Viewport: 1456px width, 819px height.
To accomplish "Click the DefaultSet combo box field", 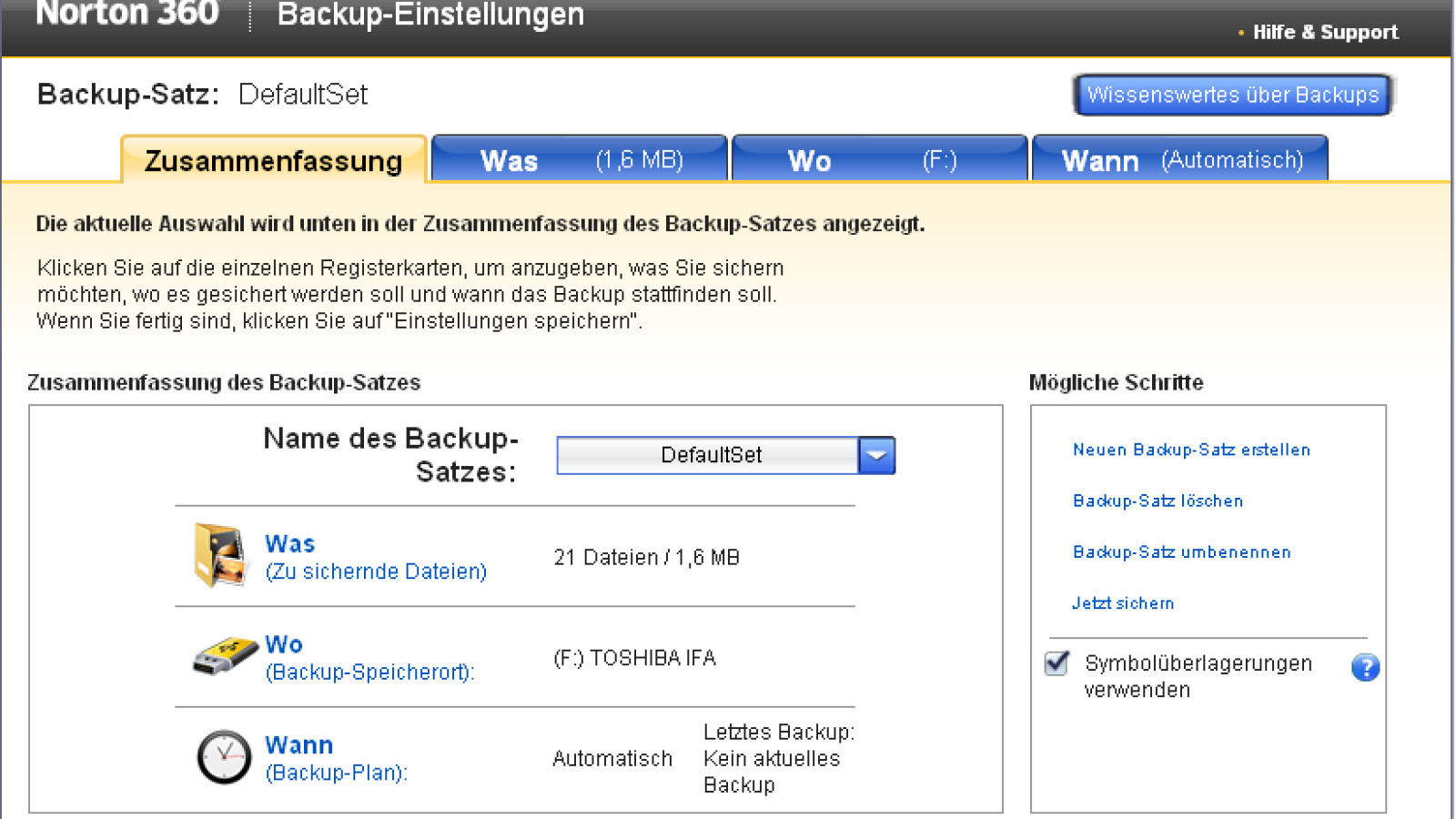I will (708, 456).
